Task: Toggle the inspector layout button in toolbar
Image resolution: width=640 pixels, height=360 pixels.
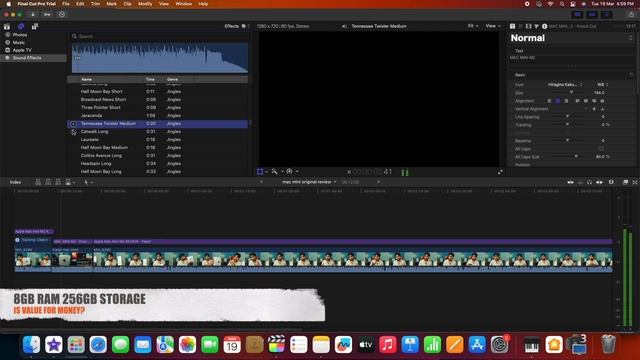Action: click(x=607, y=14)
